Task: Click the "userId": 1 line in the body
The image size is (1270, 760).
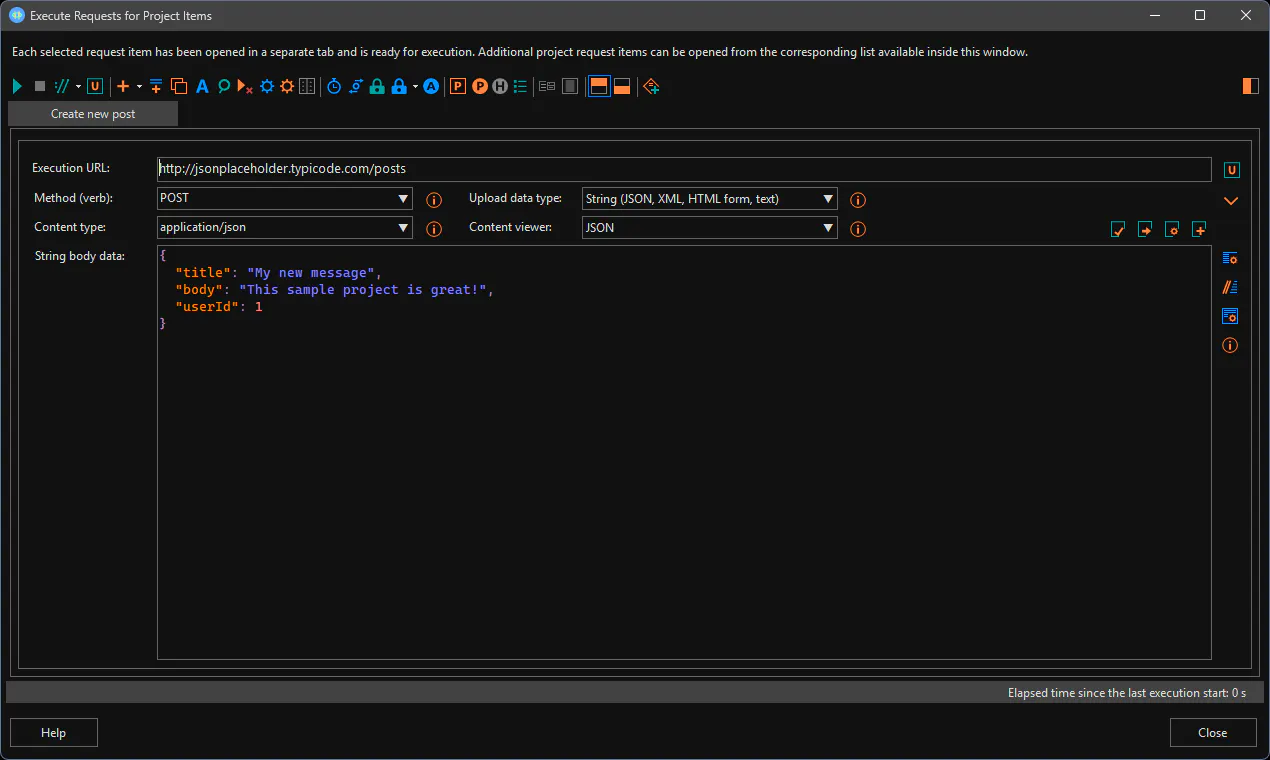Action: pyautogui.click(x=219, y=307)
